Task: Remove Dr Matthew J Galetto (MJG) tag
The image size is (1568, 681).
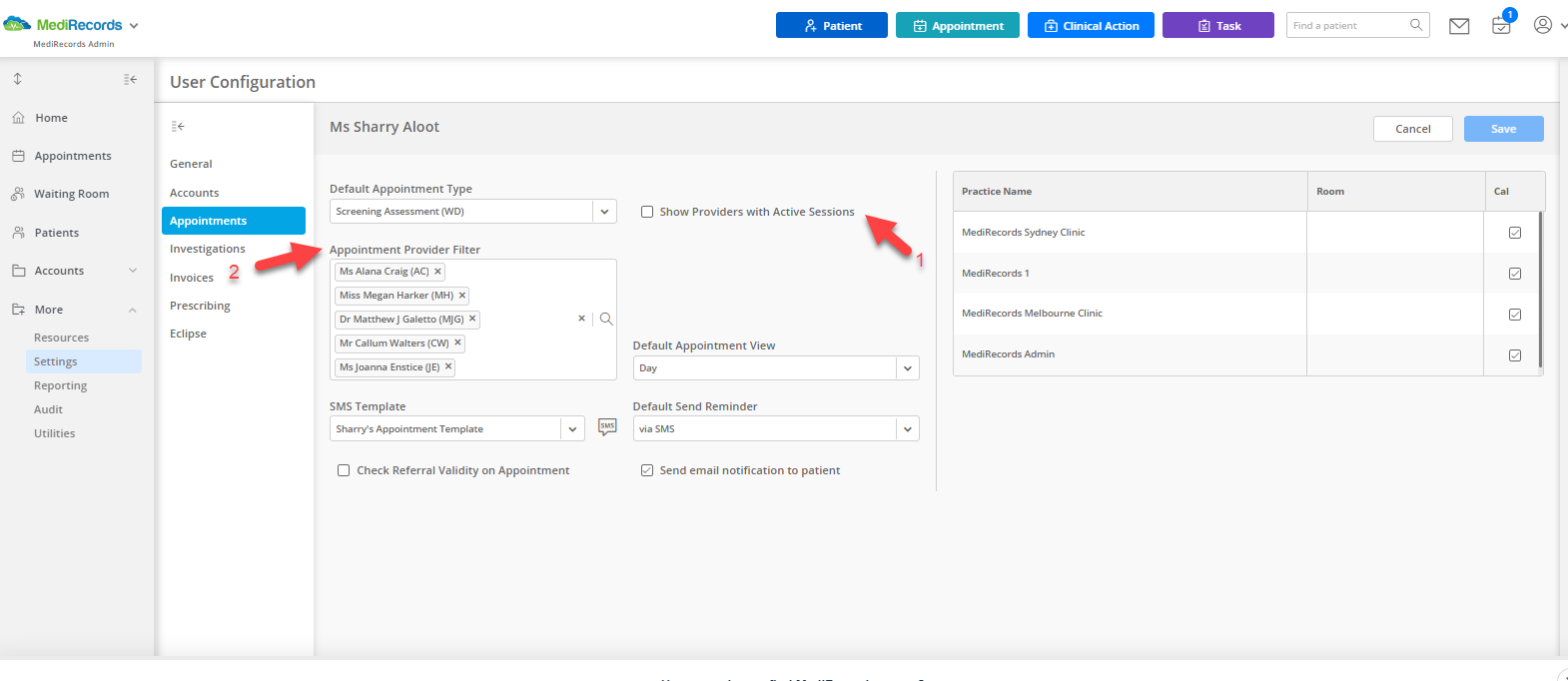Action: pyautogui.click(x=472, y=320)
